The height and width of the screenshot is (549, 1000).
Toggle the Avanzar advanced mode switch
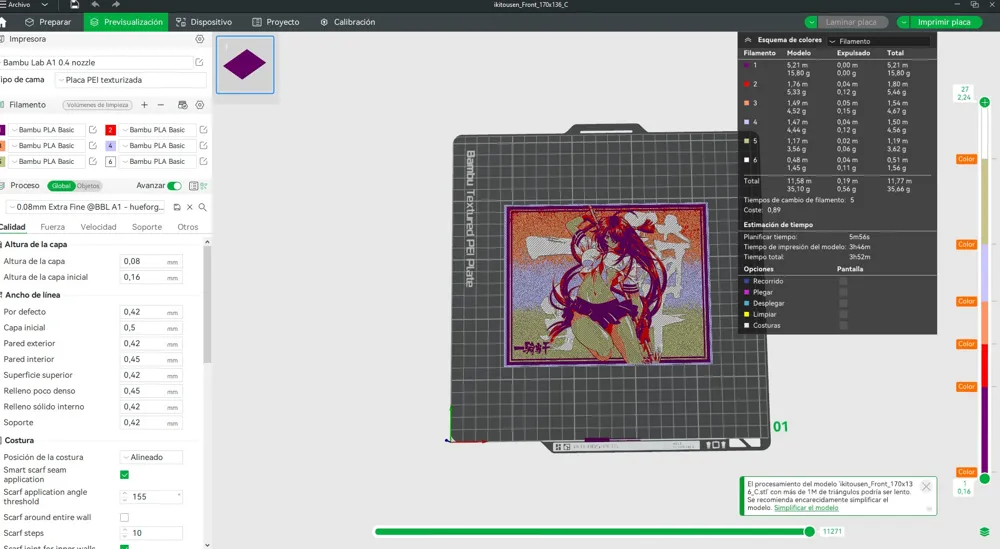click(x=174, y=186)
